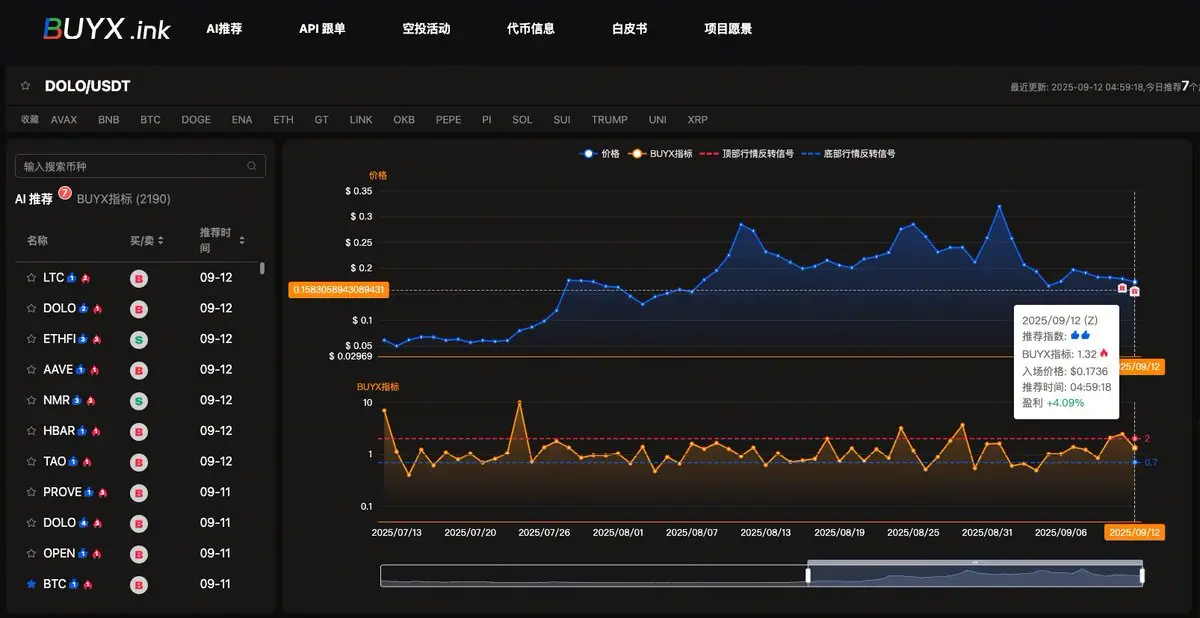Toggle the favorite star for LTC

click(32, 278)
